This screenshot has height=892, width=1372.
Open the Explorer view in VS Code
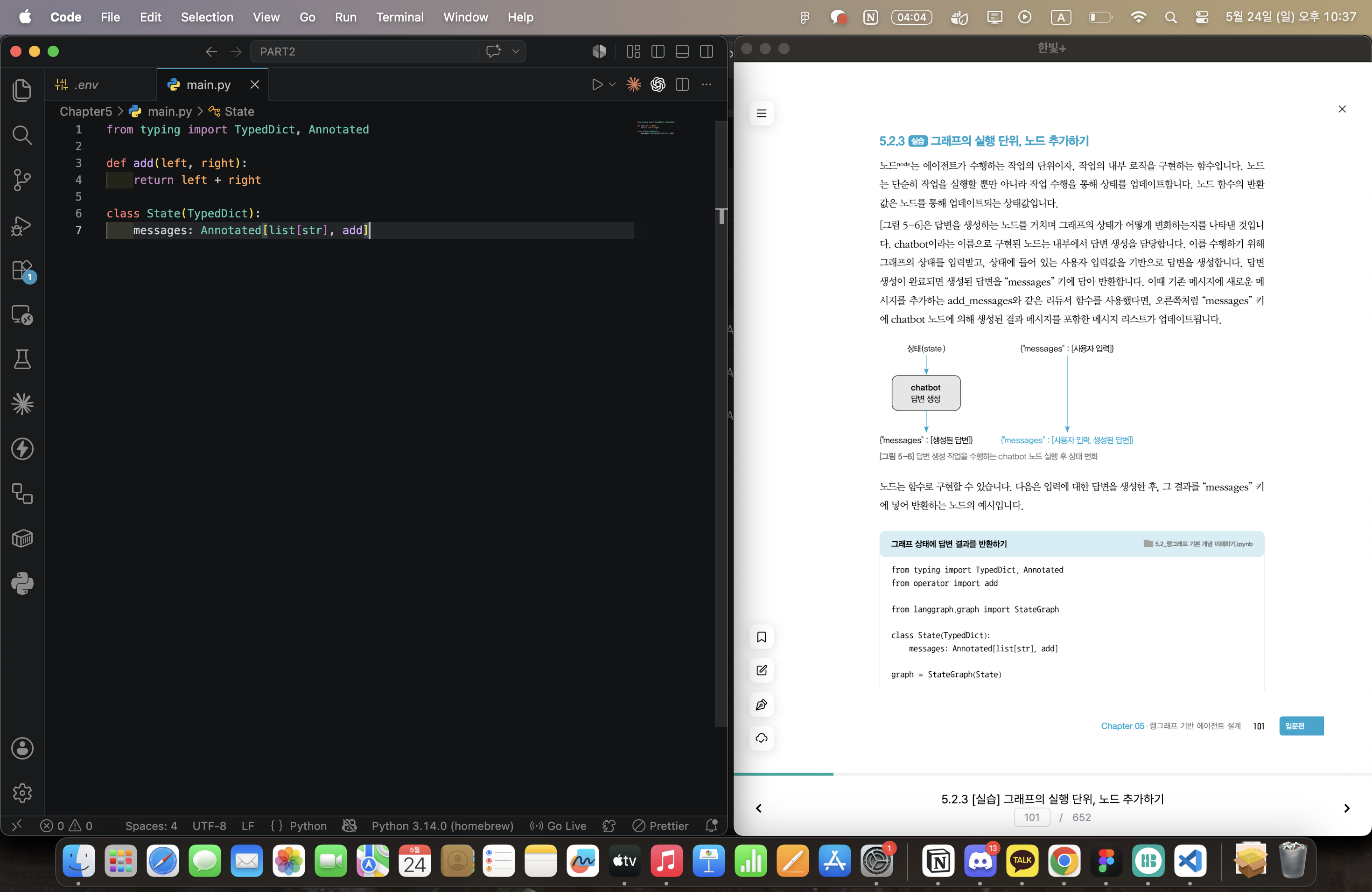[22, 90]
